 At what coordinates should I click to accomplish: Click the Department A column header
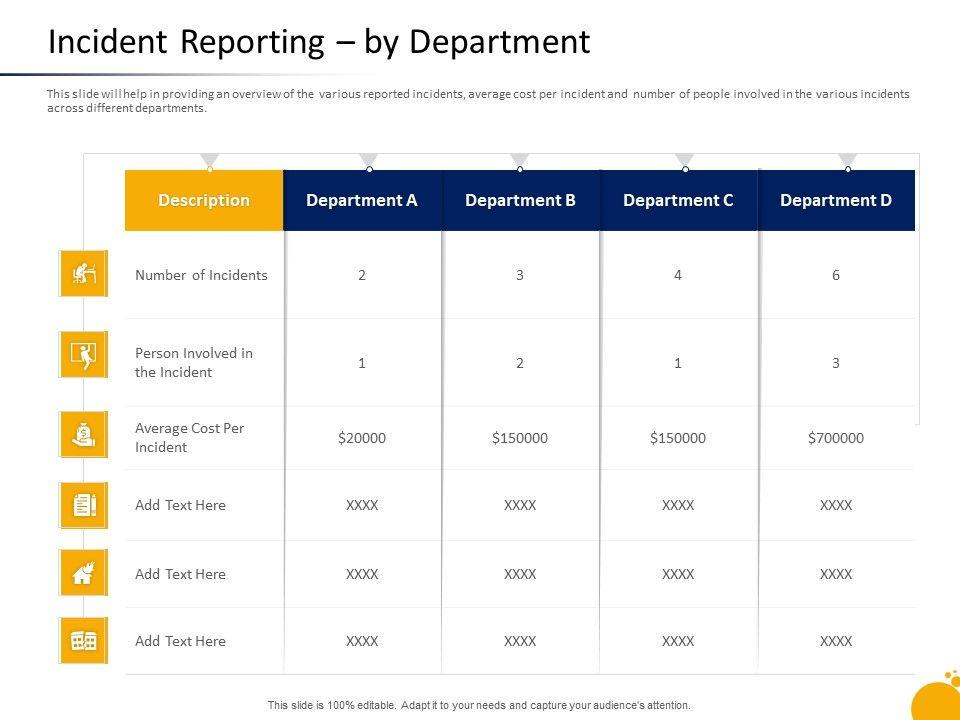pyautogui.click(x=362, y=200)
